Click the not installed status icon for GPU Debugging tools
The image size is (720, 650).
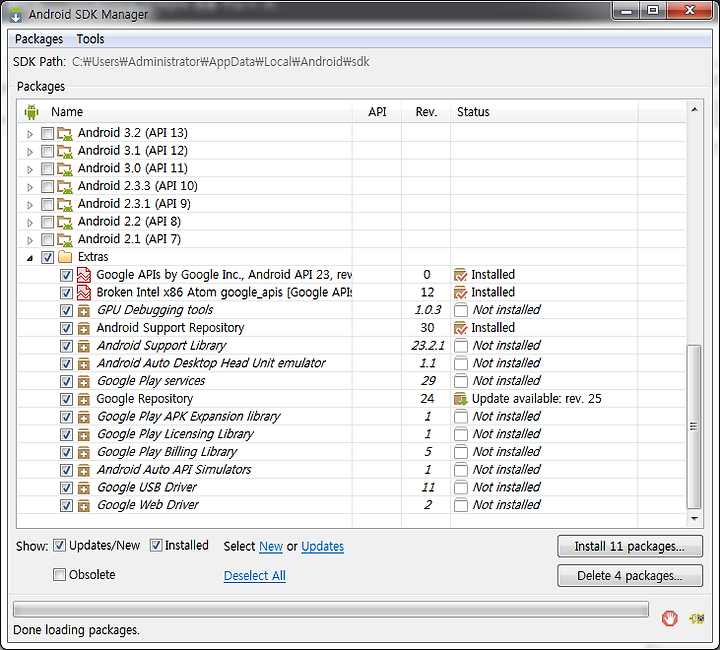[x=461, y=310]
